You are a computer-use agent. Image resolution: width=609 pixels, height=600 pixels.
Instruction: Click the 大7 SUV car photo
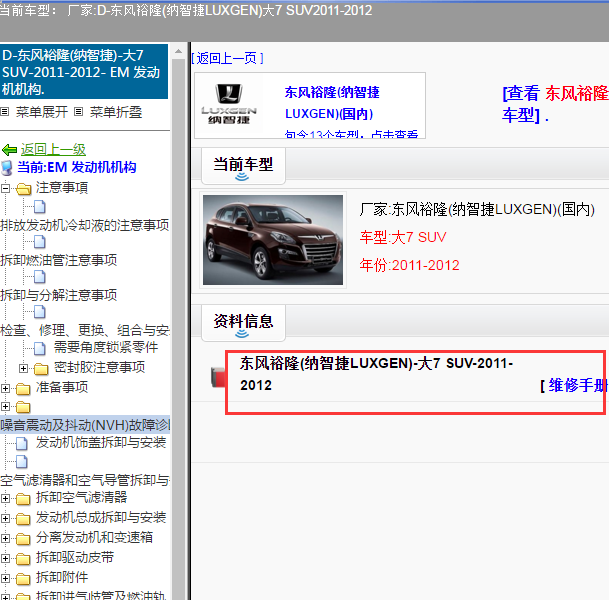(273, 240)
